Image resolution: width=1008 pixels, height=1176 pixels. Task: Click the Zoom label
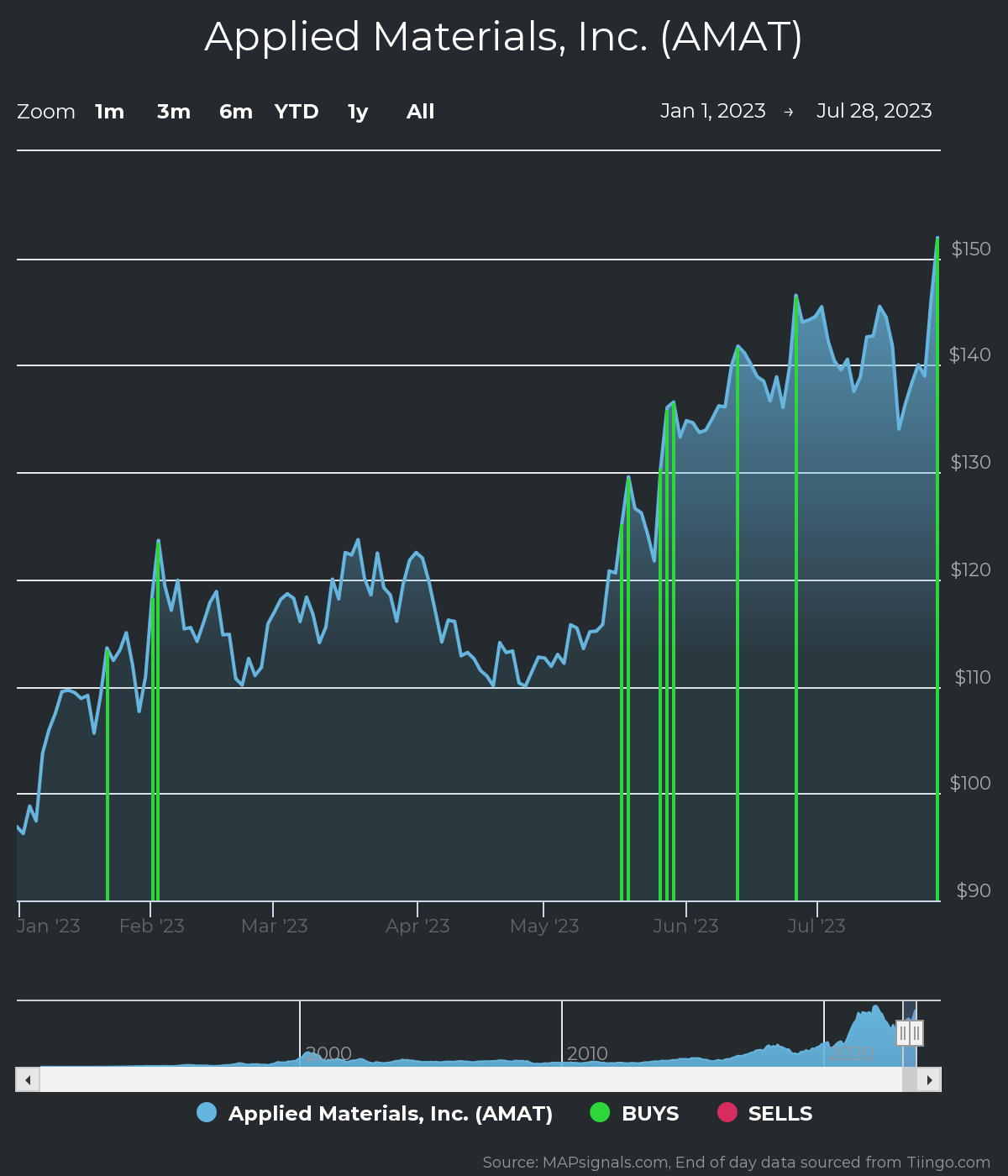46,112
